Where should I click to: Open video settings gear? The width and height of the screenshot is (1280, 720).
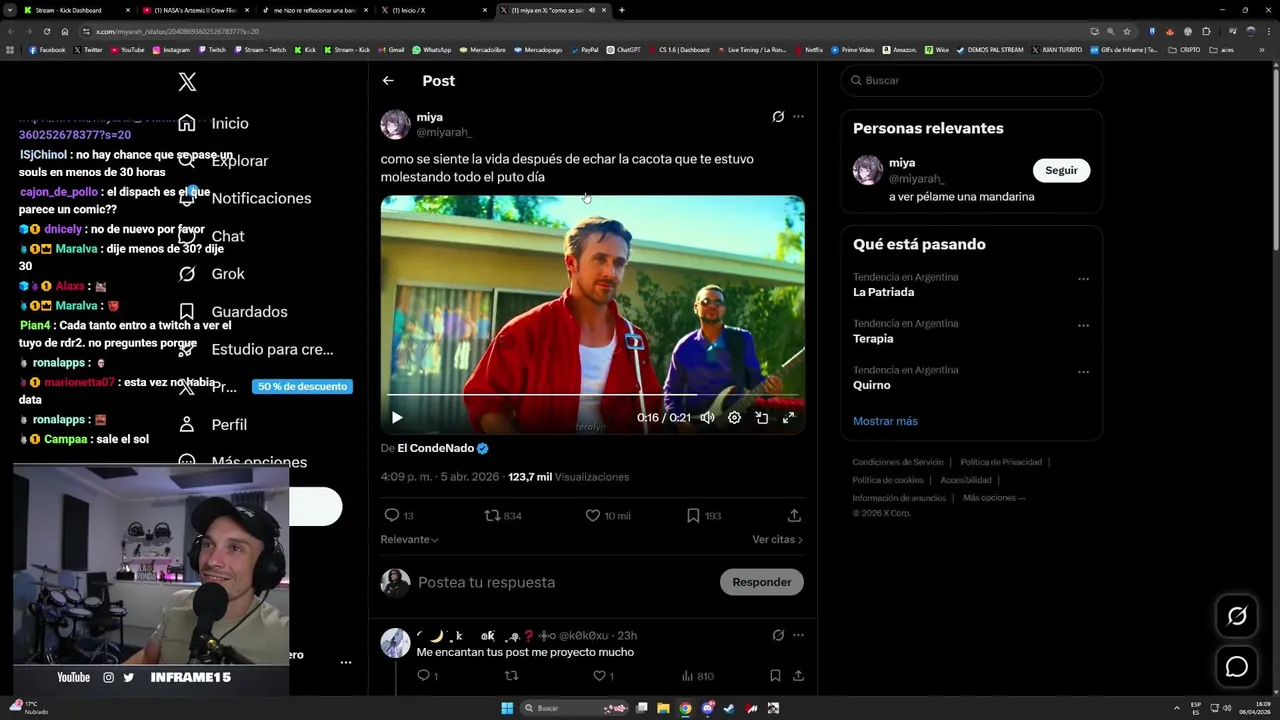734,418
